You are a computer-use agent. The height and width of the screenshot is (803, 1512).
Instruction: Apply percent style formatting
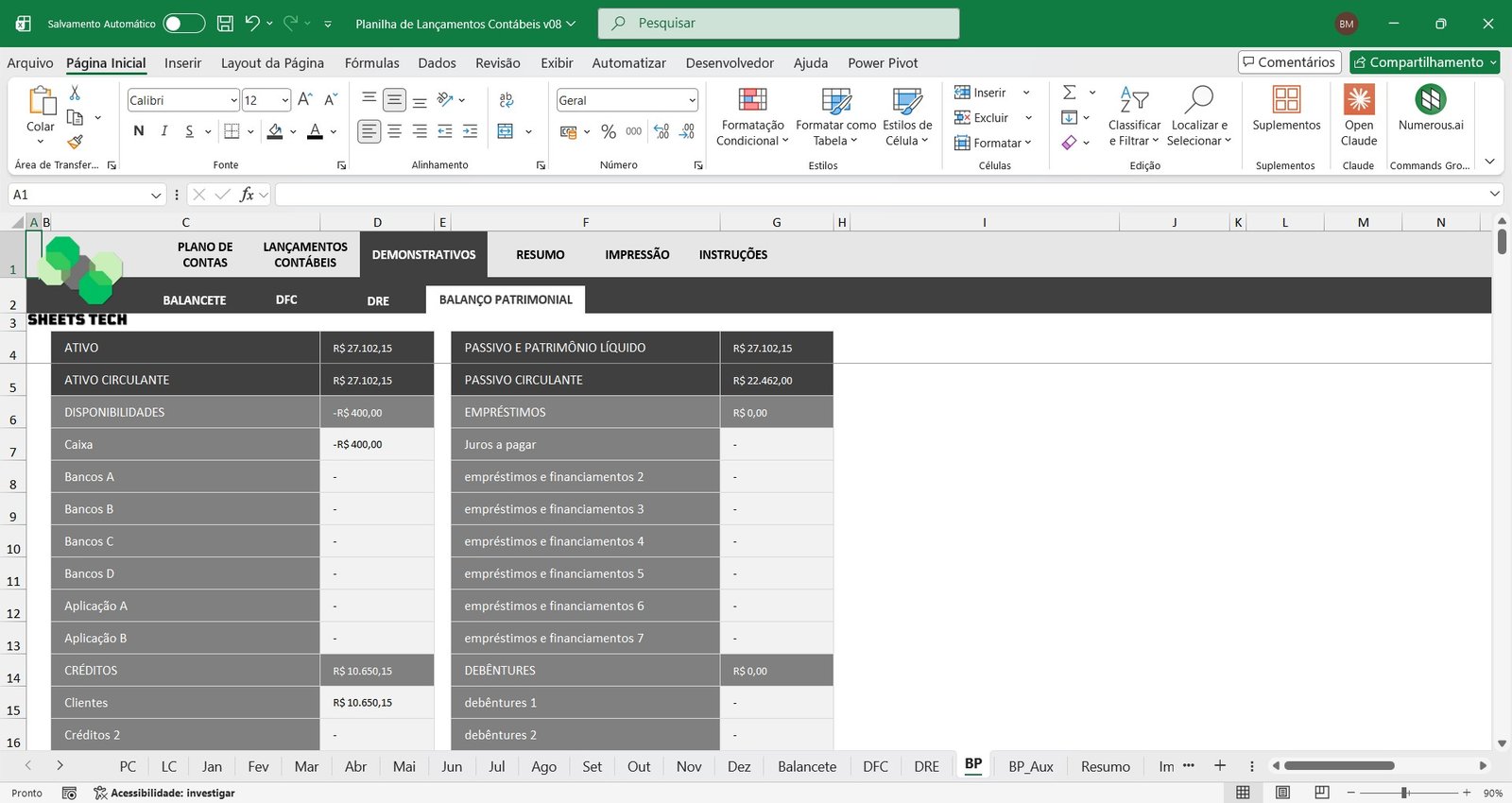tap(608, 131)
